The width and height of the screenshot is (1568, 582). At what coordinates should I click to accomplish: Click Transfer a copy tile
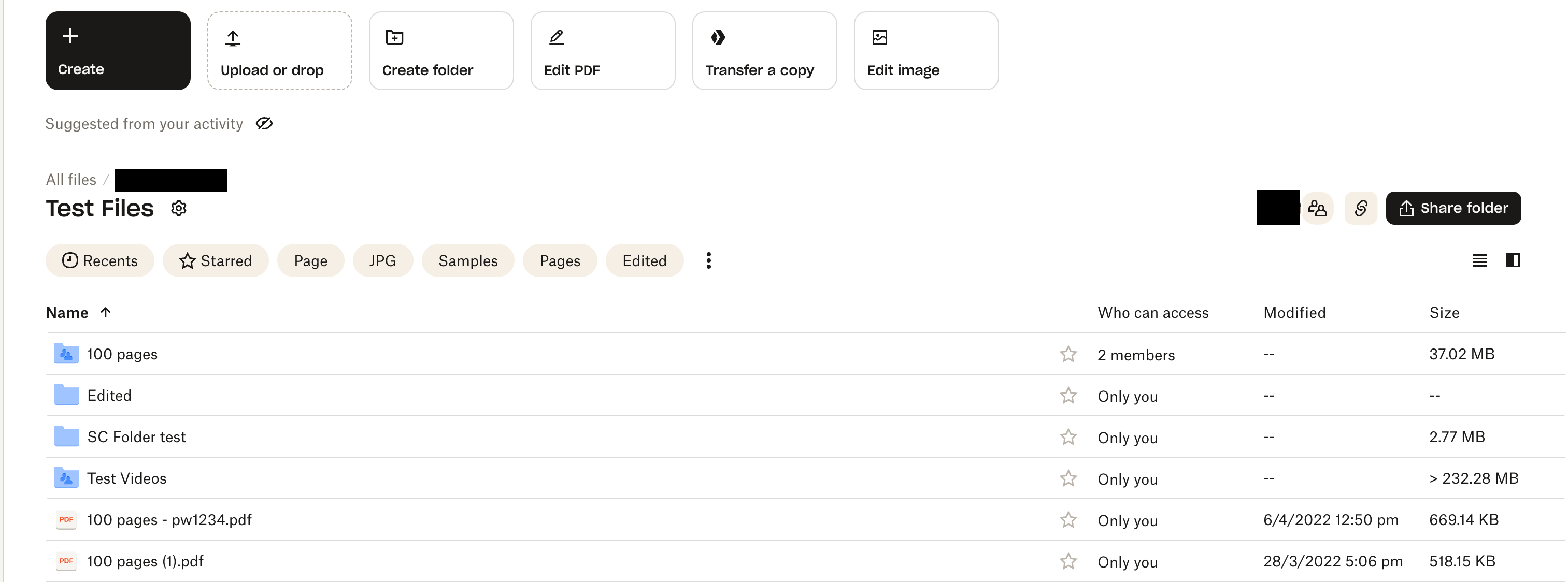click(x=764, y=51)
